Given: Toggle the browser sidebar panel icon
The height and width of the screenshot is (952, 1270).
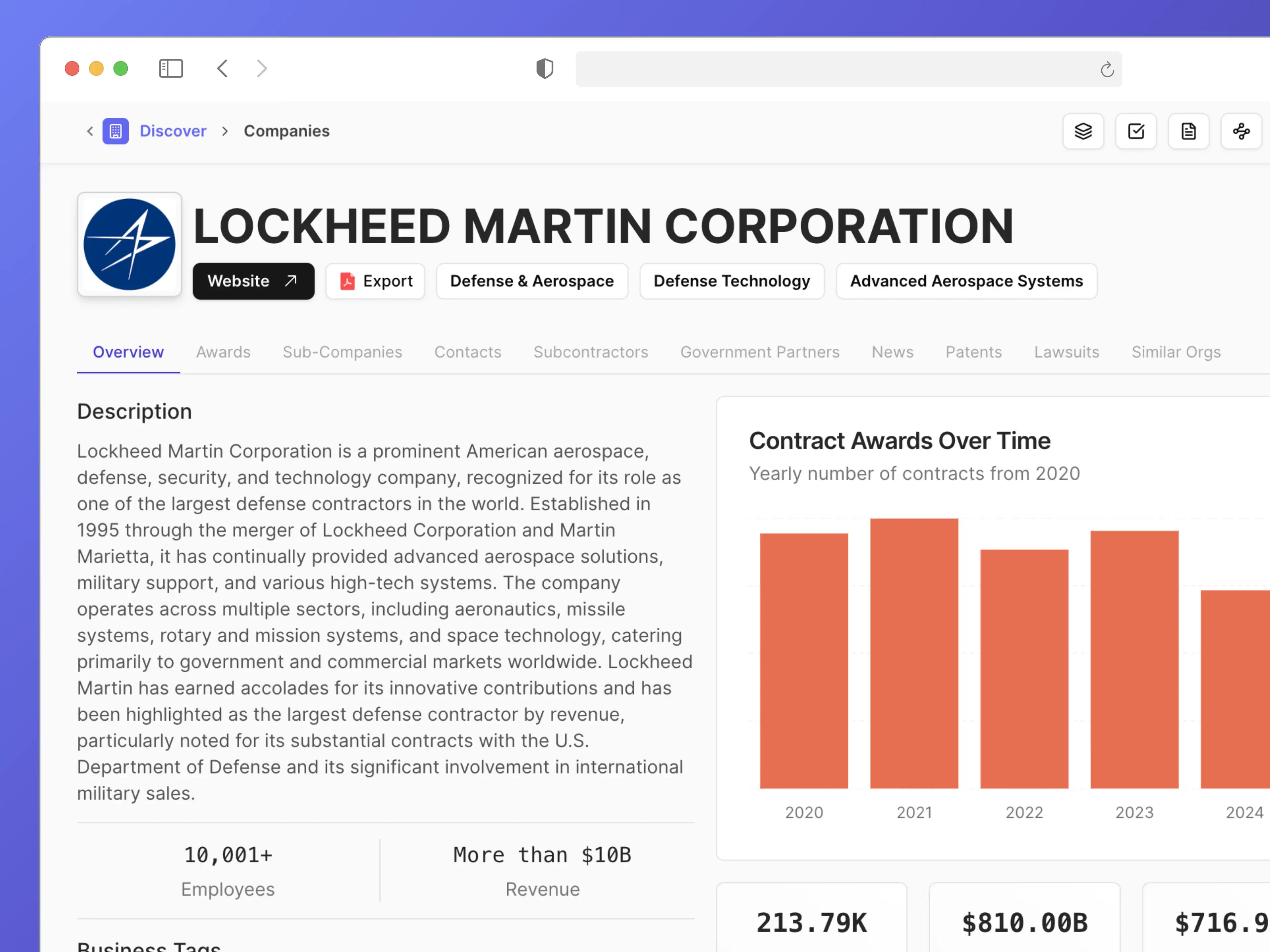Looking at the screenshot, I should (x=171, y=68).
